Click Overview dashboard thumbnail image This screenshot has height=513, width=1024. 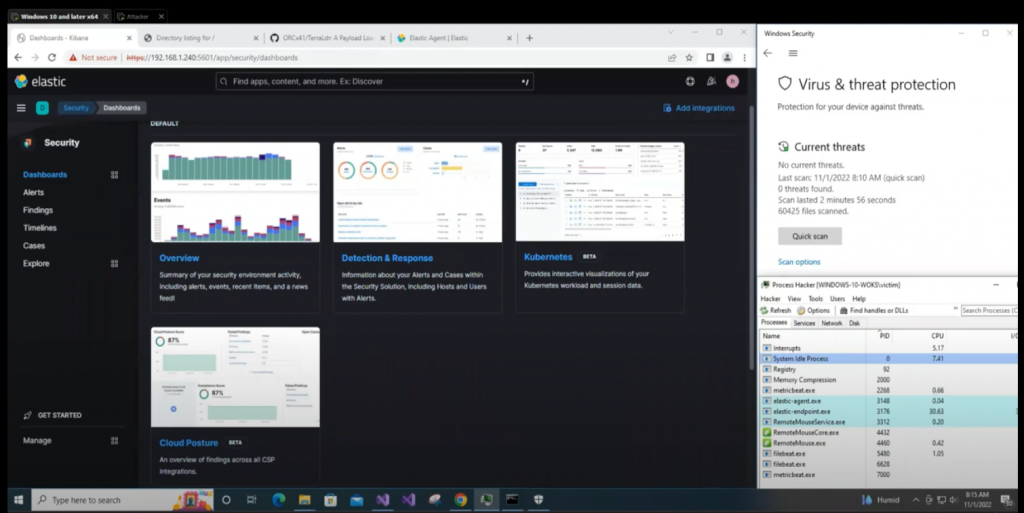pyautogui.click(x=235, y=193)
